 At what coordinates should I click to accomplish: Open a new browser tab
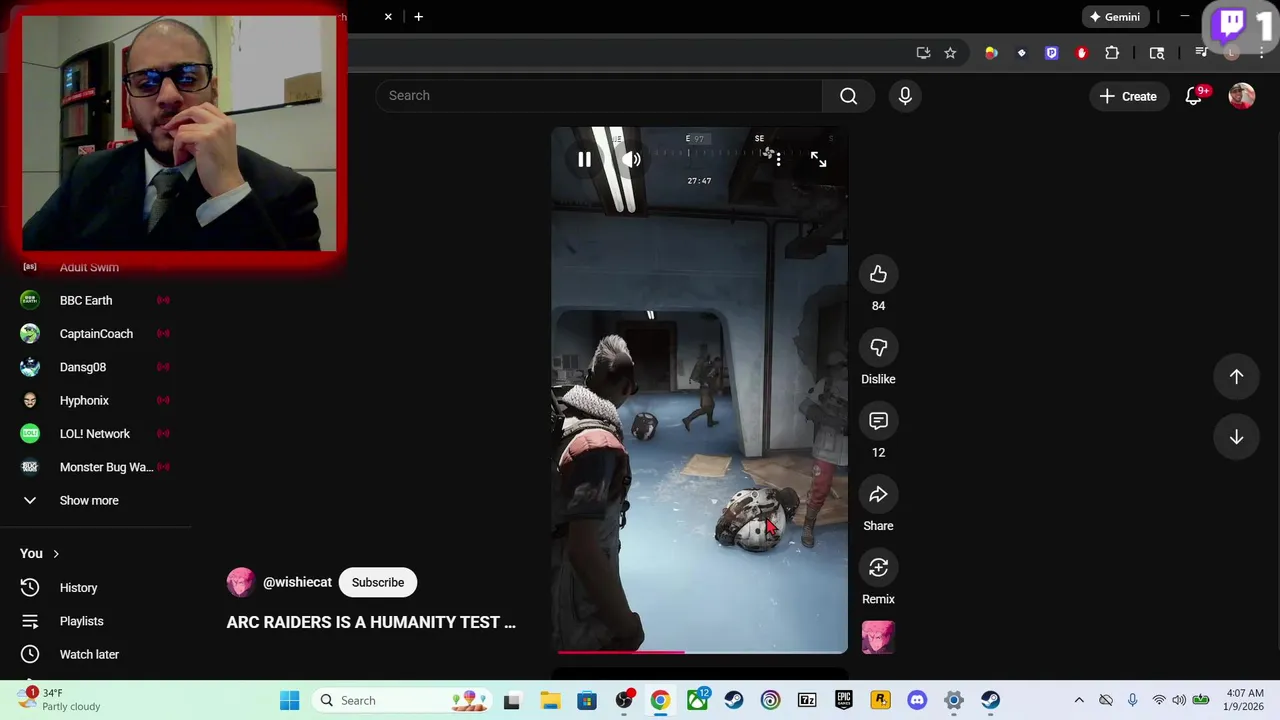click(x=418, y=16)
